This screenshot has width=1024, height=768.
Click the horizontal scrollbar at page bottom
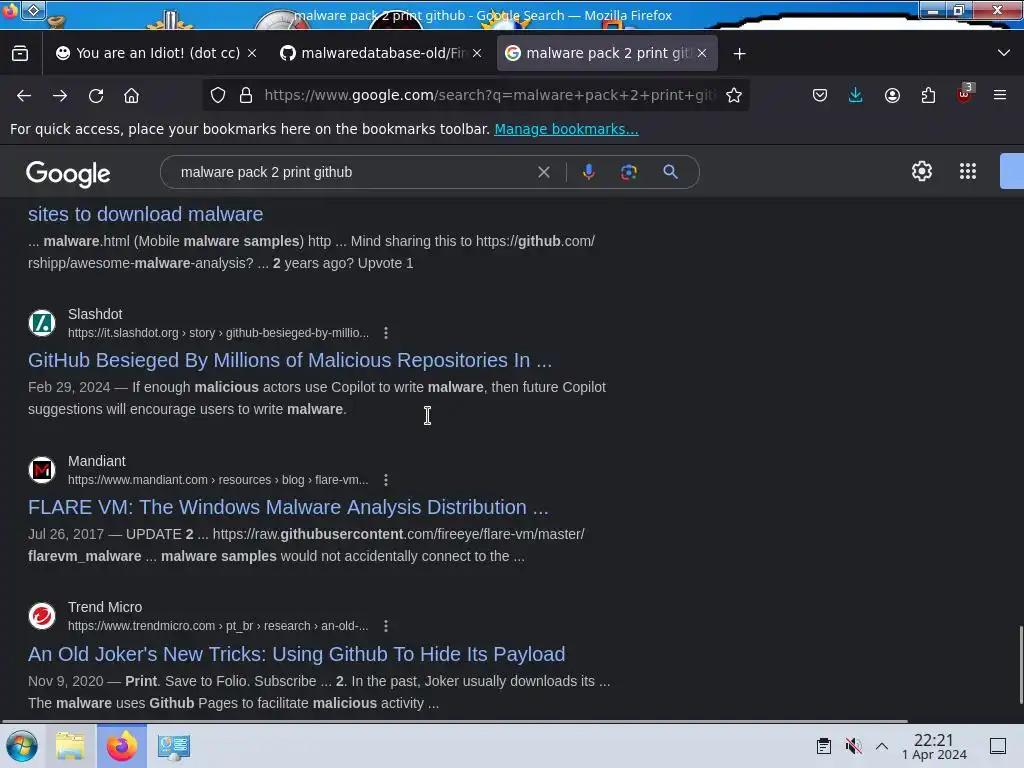click(x=455, y=722)
